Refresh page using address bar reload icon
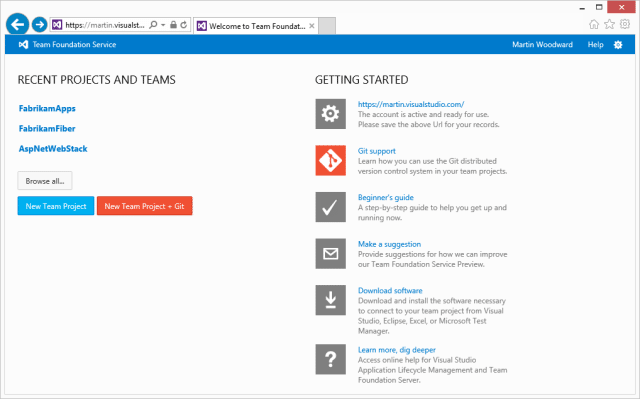 pos(184,25)
